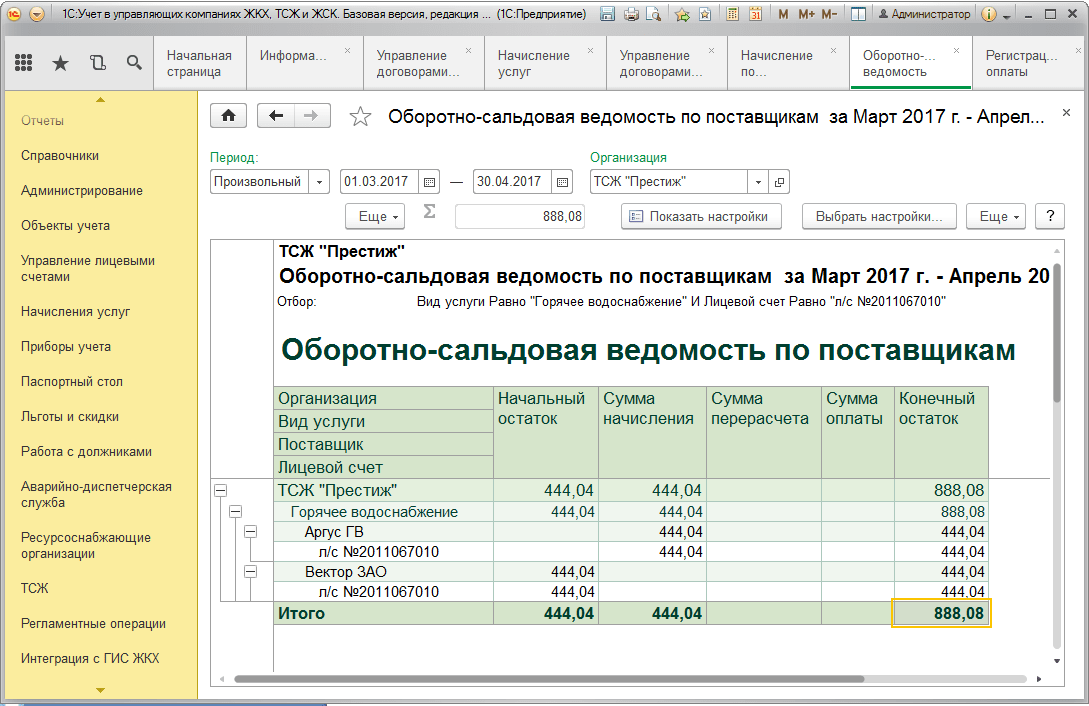
Task: Click the Показать настройки button
Action: [x=701, y=217]
